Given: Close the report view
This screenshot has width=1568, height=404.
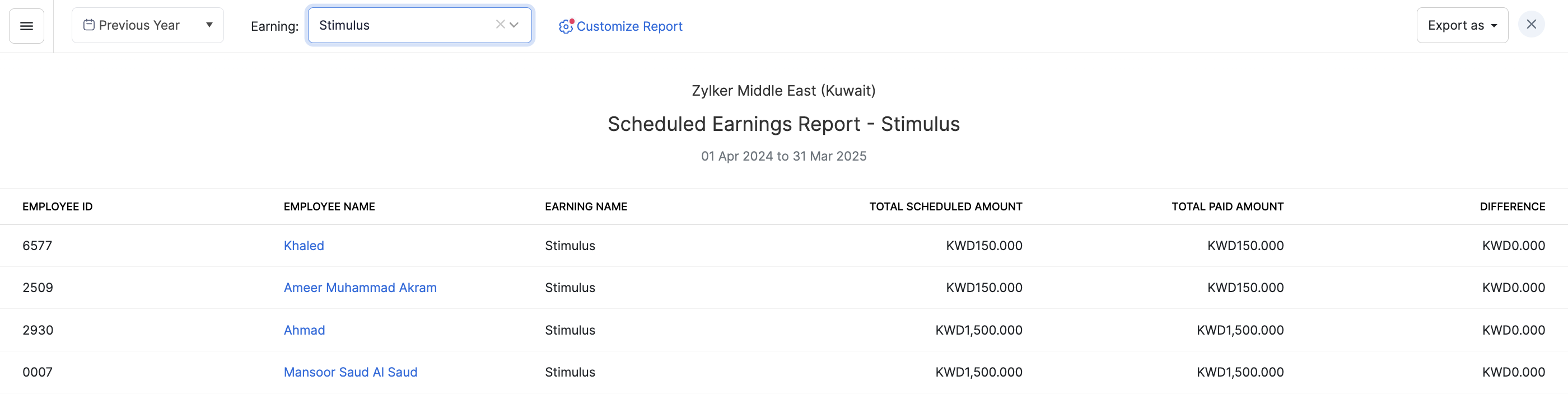Looking at the screenshot, I should (x=1532, y=24).
